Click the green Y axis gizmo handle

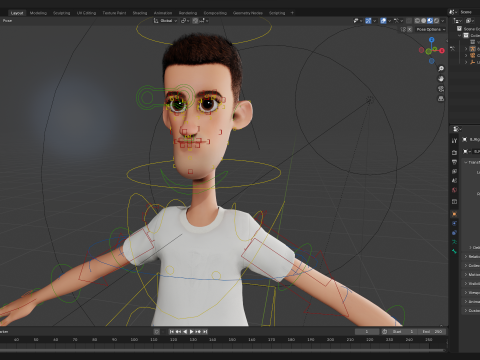(x=435, y=49)
